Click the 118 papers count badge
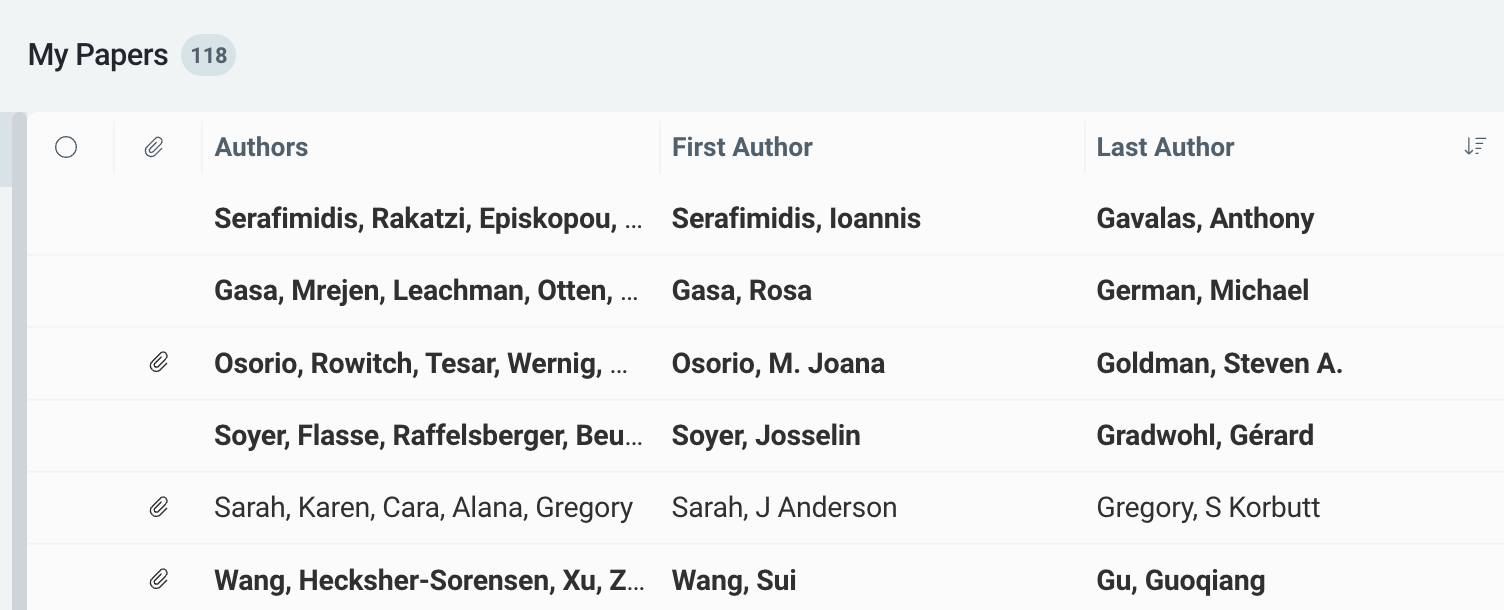 (x=208, y=55)
